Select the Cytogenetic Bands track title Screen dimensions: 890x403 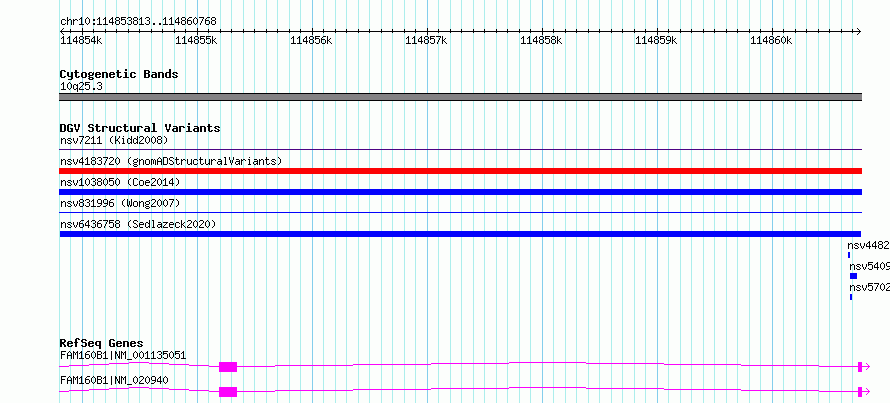click(x=119, y=74)
